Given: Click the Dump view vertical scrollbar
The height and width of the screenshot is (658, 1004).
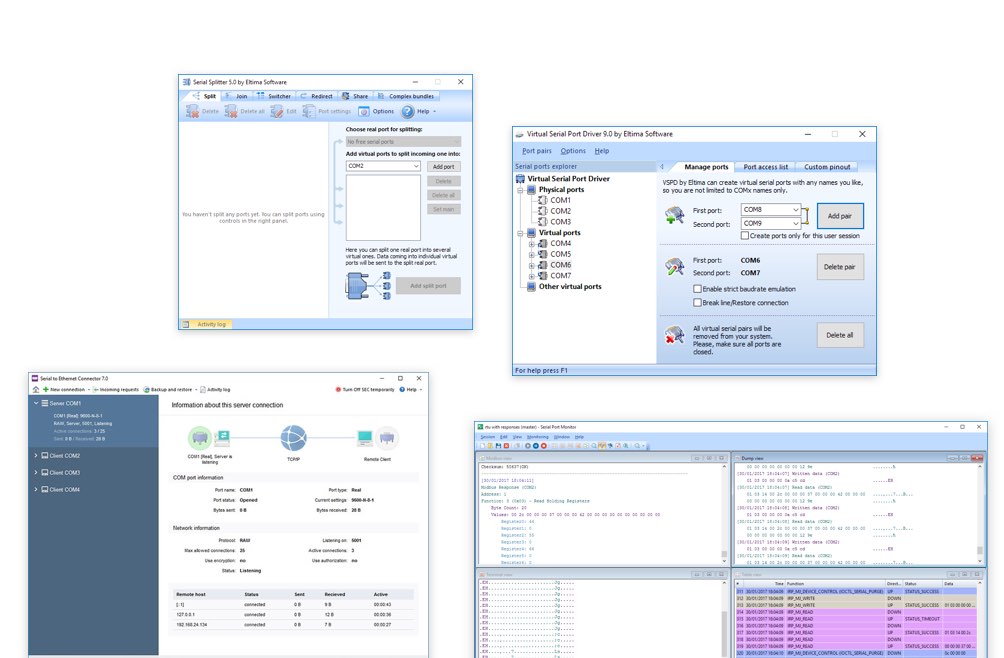Looking at the screenshot, I should [x=980, y=513].
